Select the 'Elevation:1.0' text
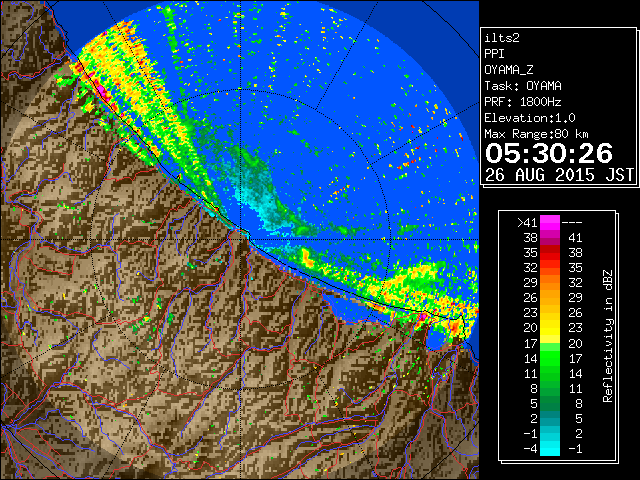Image resolution: width=640 pixels, height=480 pixels. (x=530, y=118)
